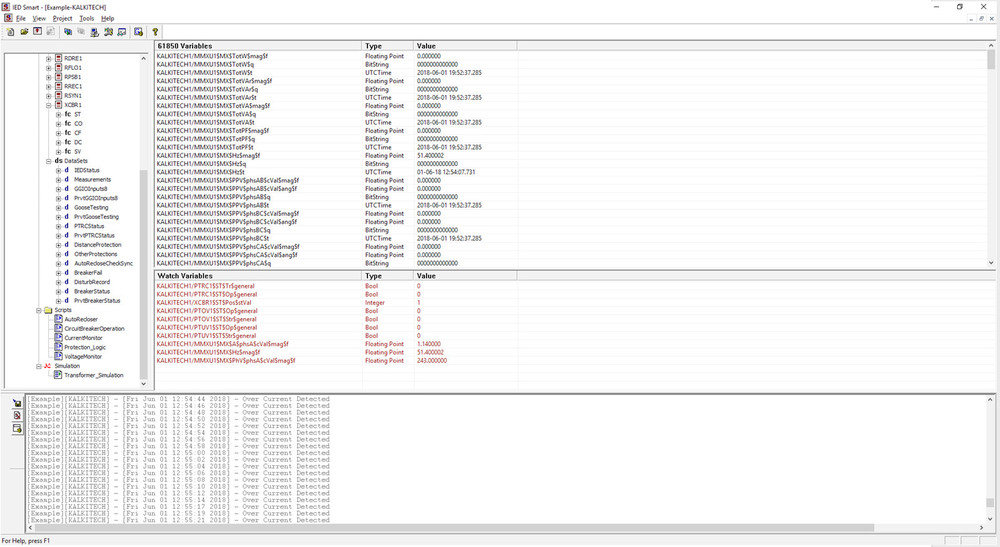Click the New project toolbar icon
The width and height of the screenshot is (1000, 547).
point(9,32)
